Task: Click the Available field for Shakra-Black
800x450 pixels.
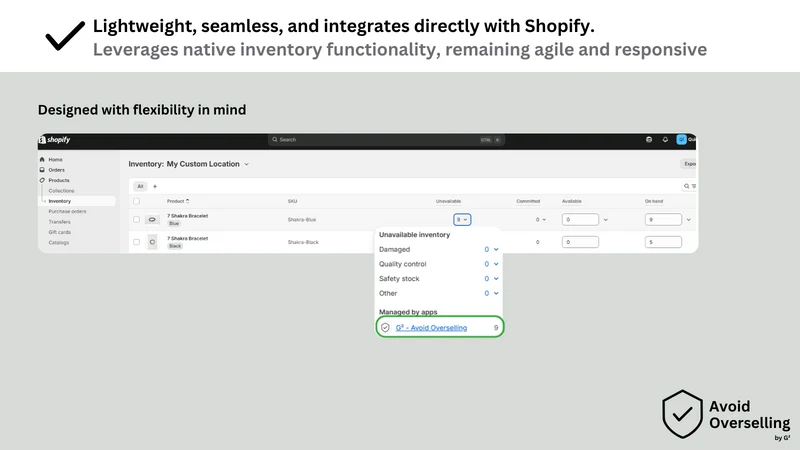Action: click(x=580, y=242)
